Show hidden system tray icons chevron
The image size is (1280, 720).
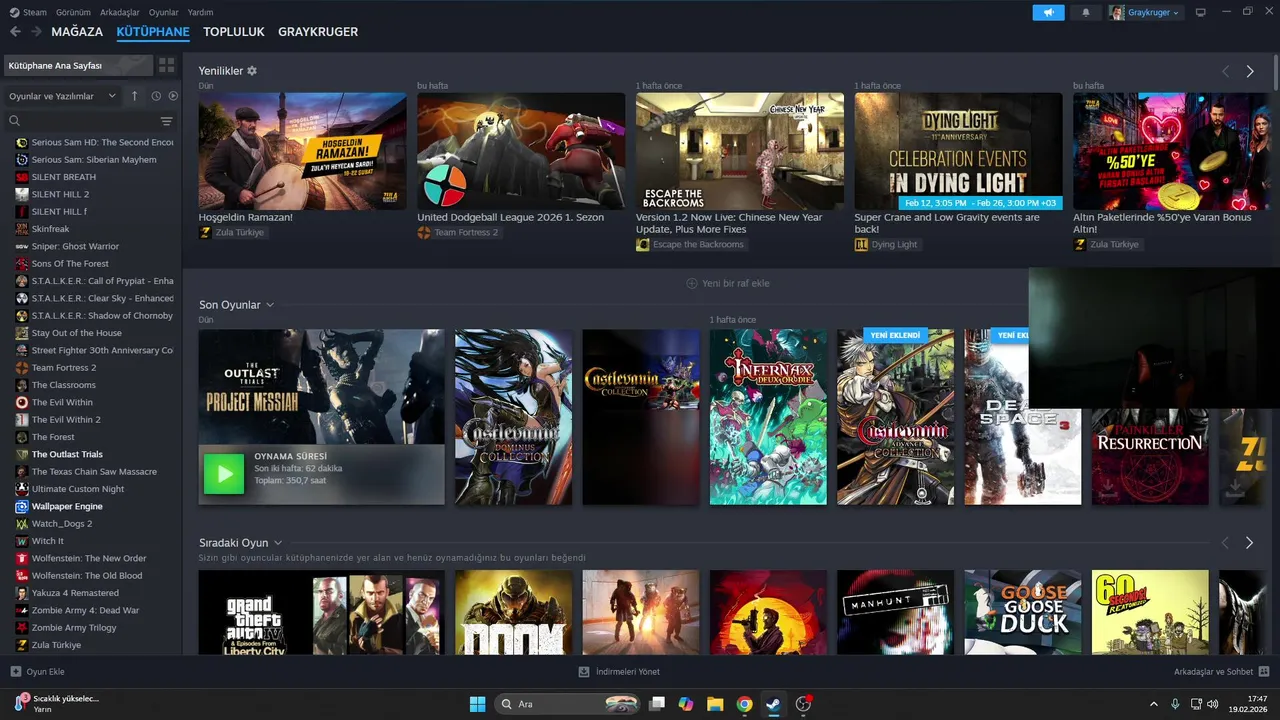[x=1154, y=704]
